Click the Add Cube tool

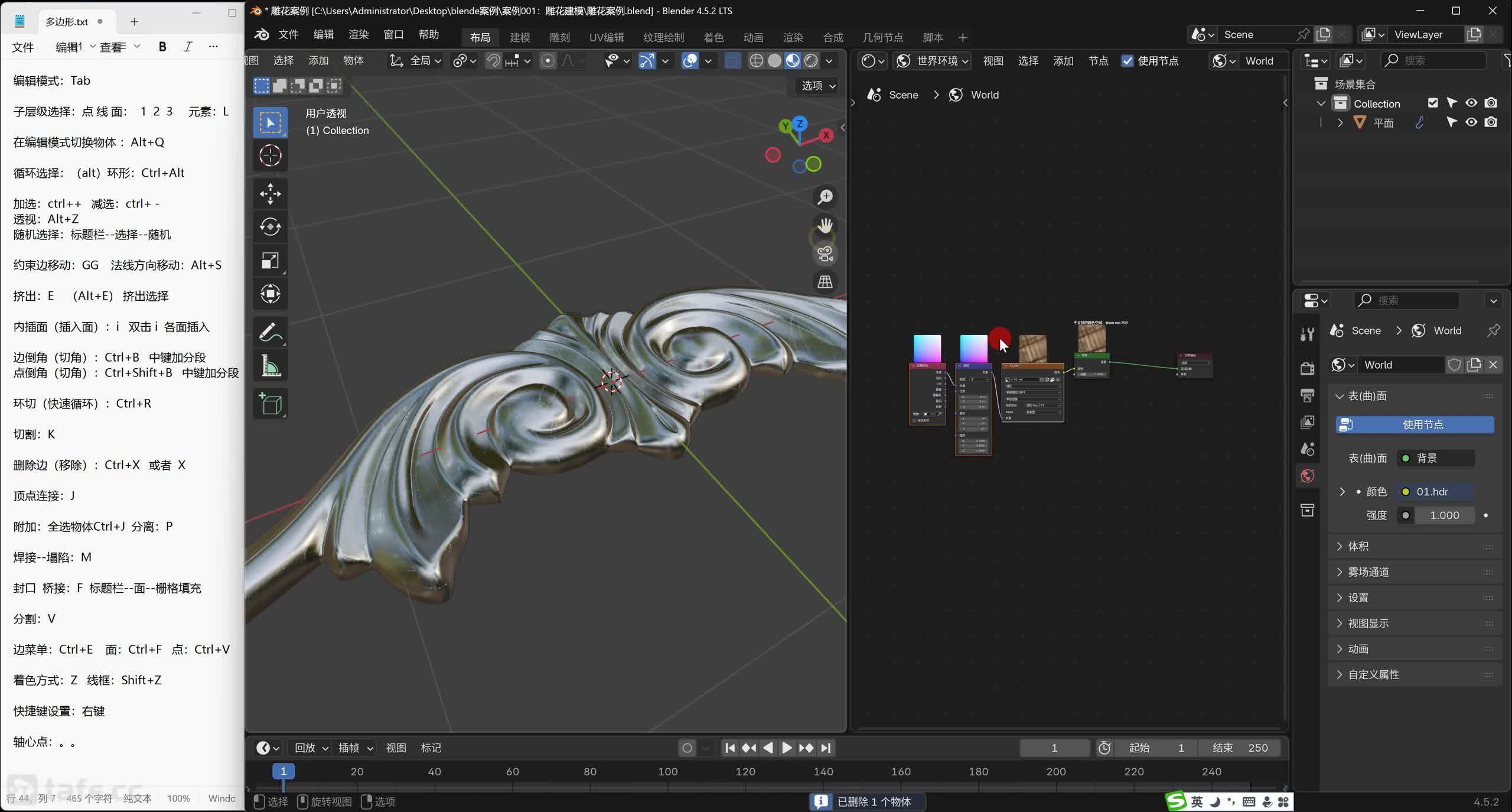click(271, 404)
